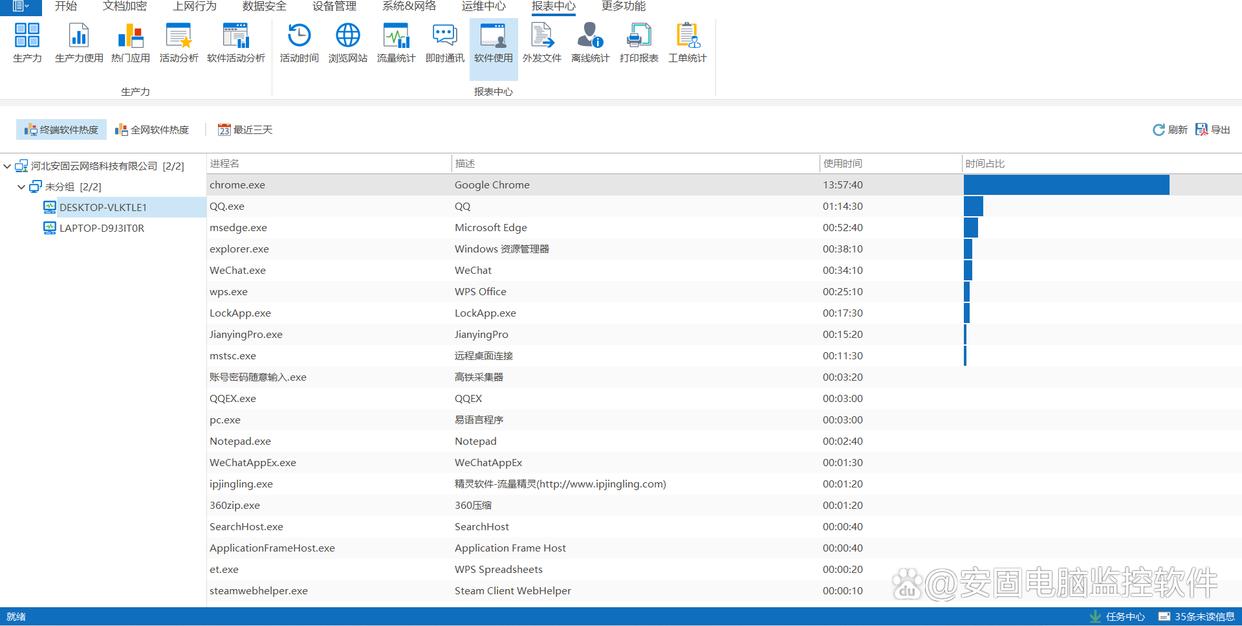The image size is (1242, 626).
Task: Select LAPTOP-D9J3IT0R in the device tree
Action: point(101,228)
